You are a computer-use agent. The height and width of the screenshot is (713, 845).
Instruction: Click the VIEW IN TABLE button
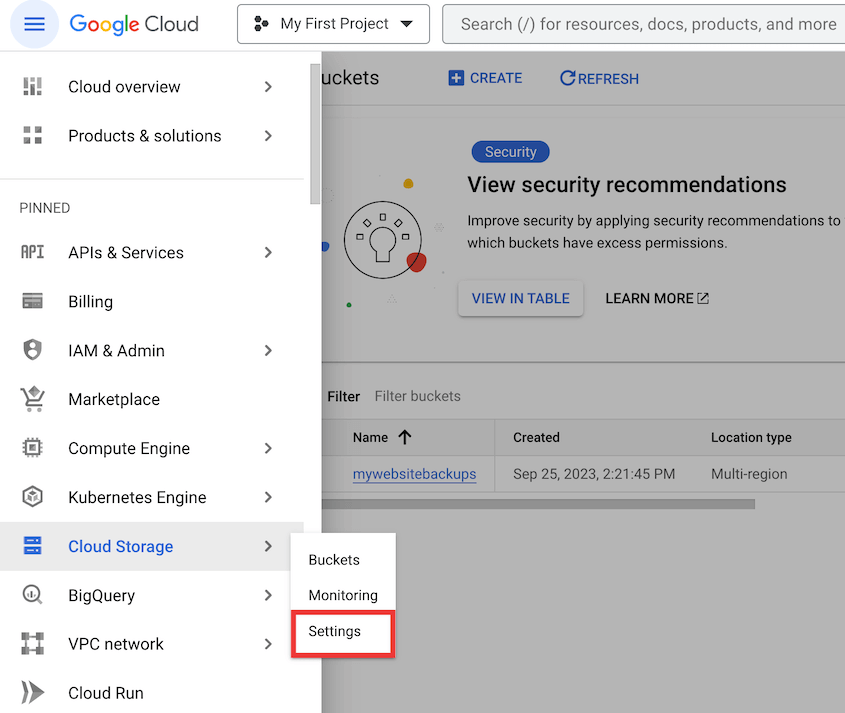point(521,299)
